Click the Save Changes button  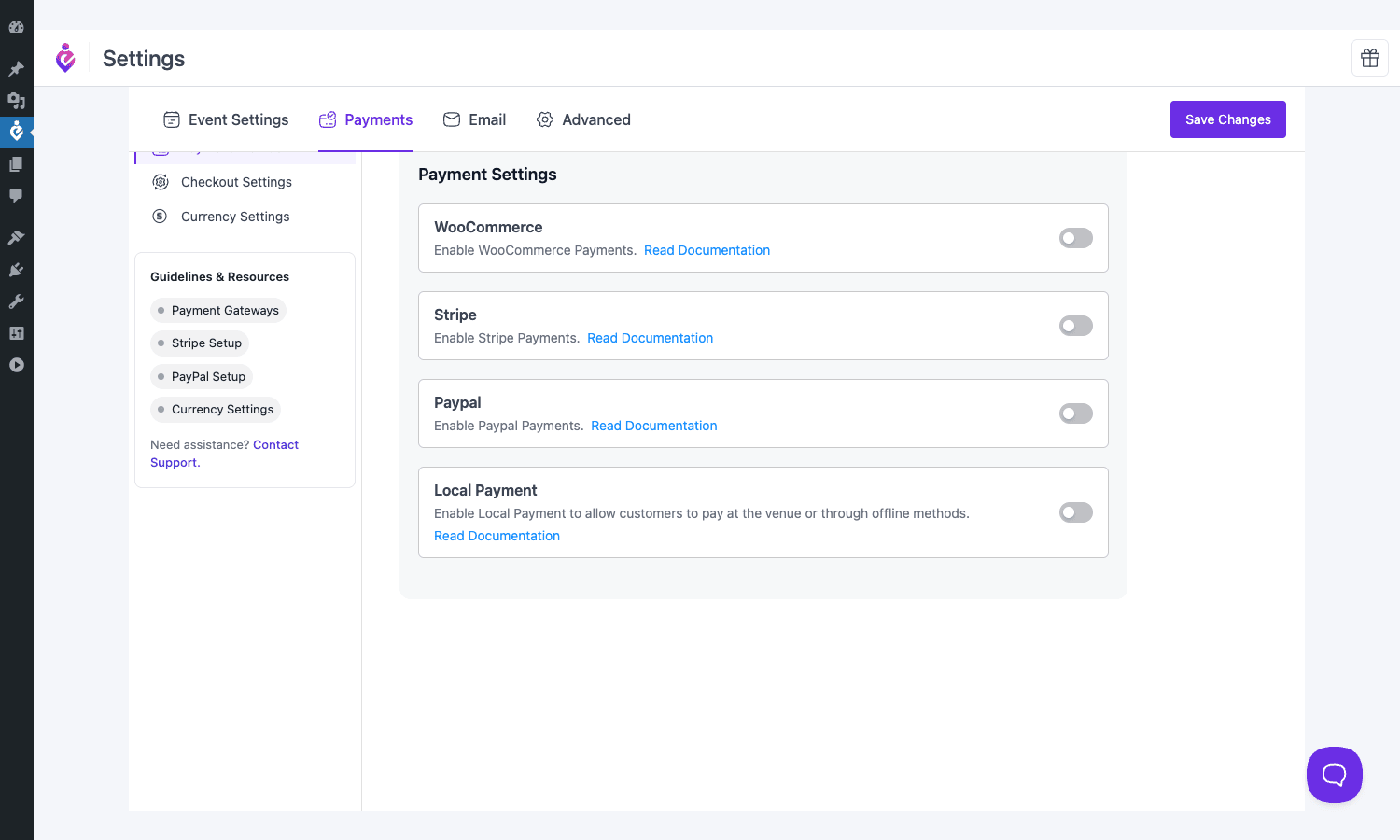click(x=1228, y=119)
